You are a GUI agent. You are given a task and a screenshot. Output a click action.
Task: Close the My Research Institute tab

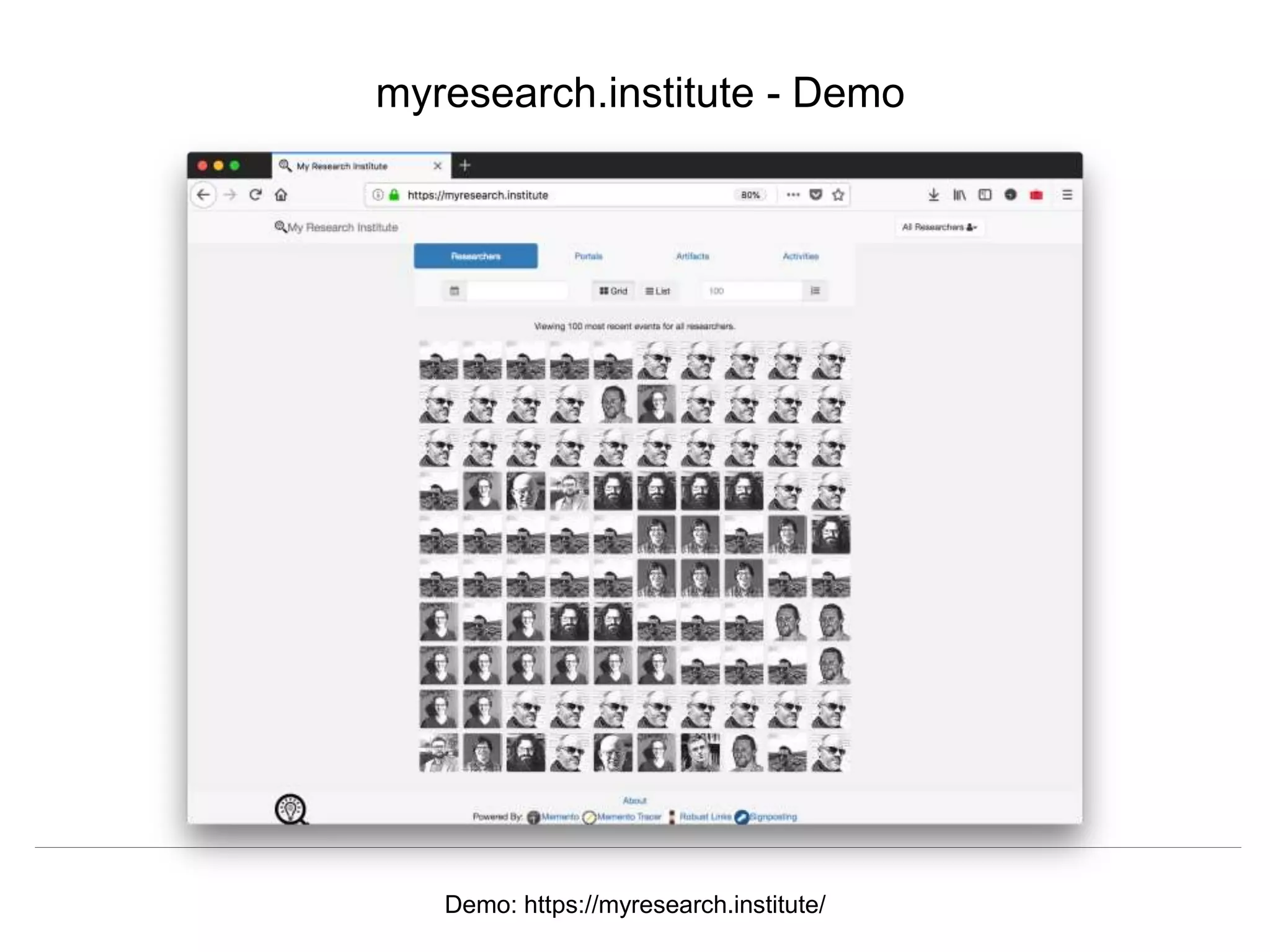(x=437, y=166)
